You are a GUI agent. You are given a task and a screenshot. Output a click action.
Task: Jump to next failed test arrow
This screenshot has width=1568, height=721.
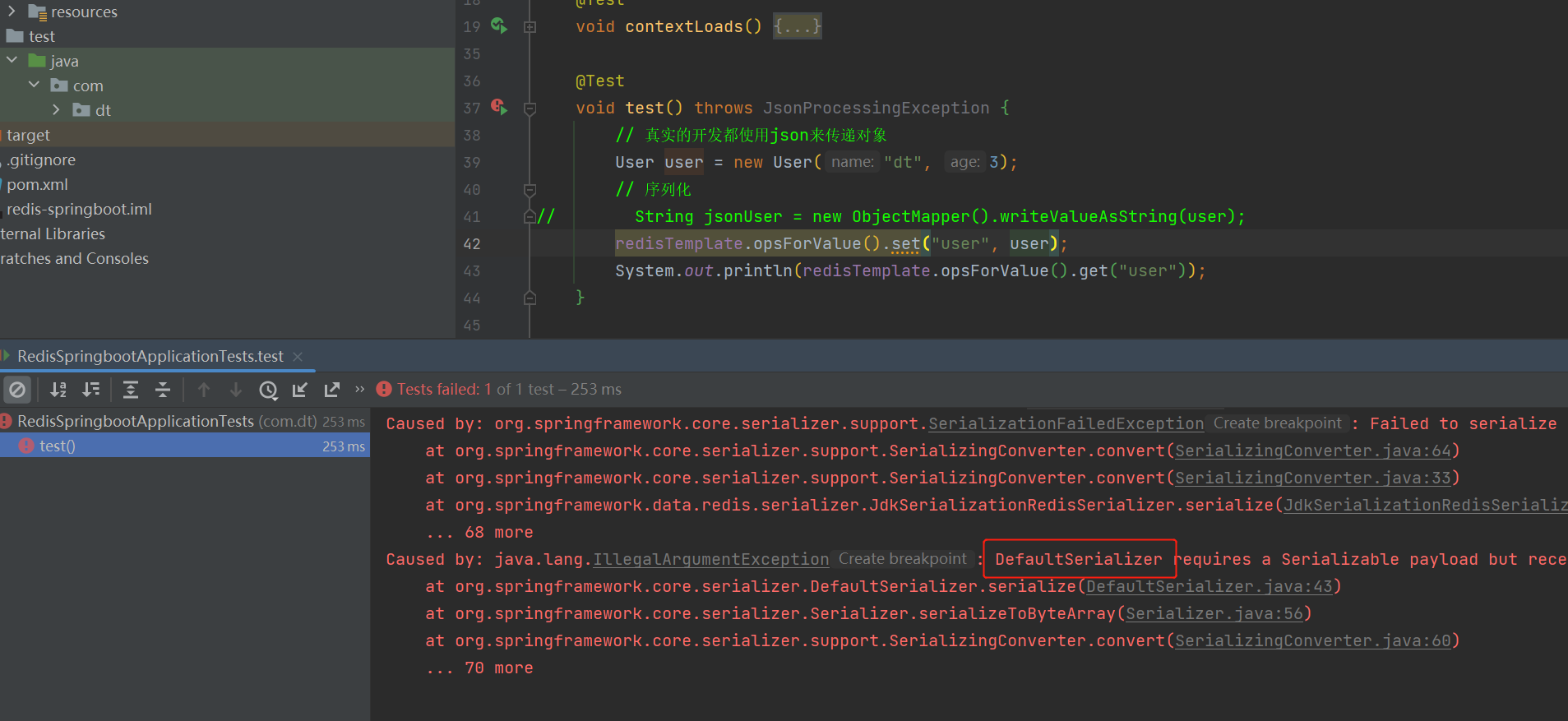tap(236, 390)
